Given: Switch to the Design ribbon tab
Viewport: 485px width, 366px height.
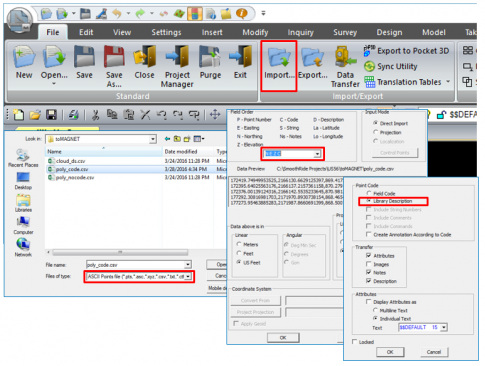Looking at the screenshot, I should tap(389, 32).
